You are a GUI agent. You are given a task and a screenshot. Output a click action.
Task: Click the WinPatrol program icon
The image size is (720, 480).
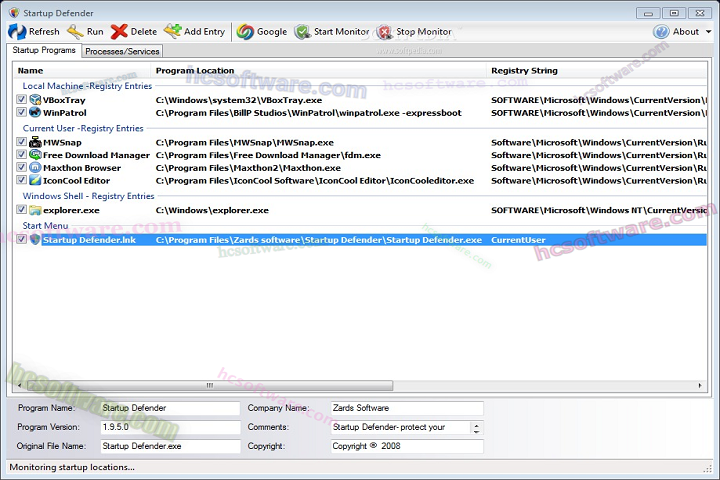35,112
